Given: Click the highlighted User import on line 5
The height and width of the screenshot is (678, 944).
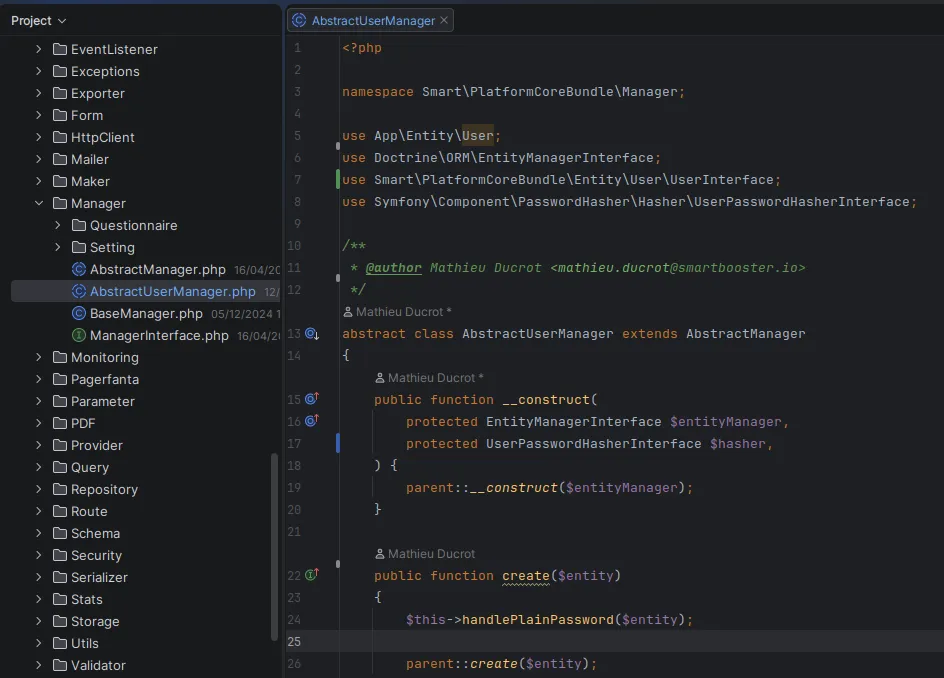Looking at the screenshot, I should [477, 135].
